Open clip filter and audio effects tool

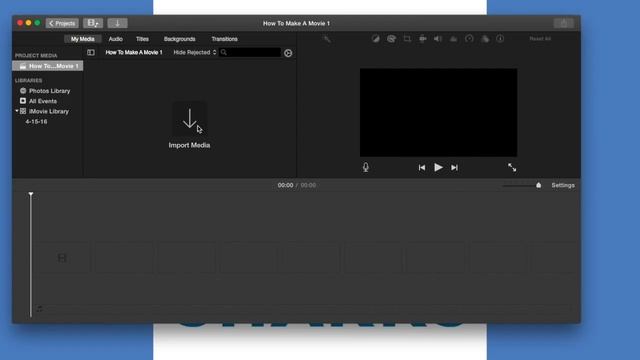pyautogui.click(x=485, y=39)
